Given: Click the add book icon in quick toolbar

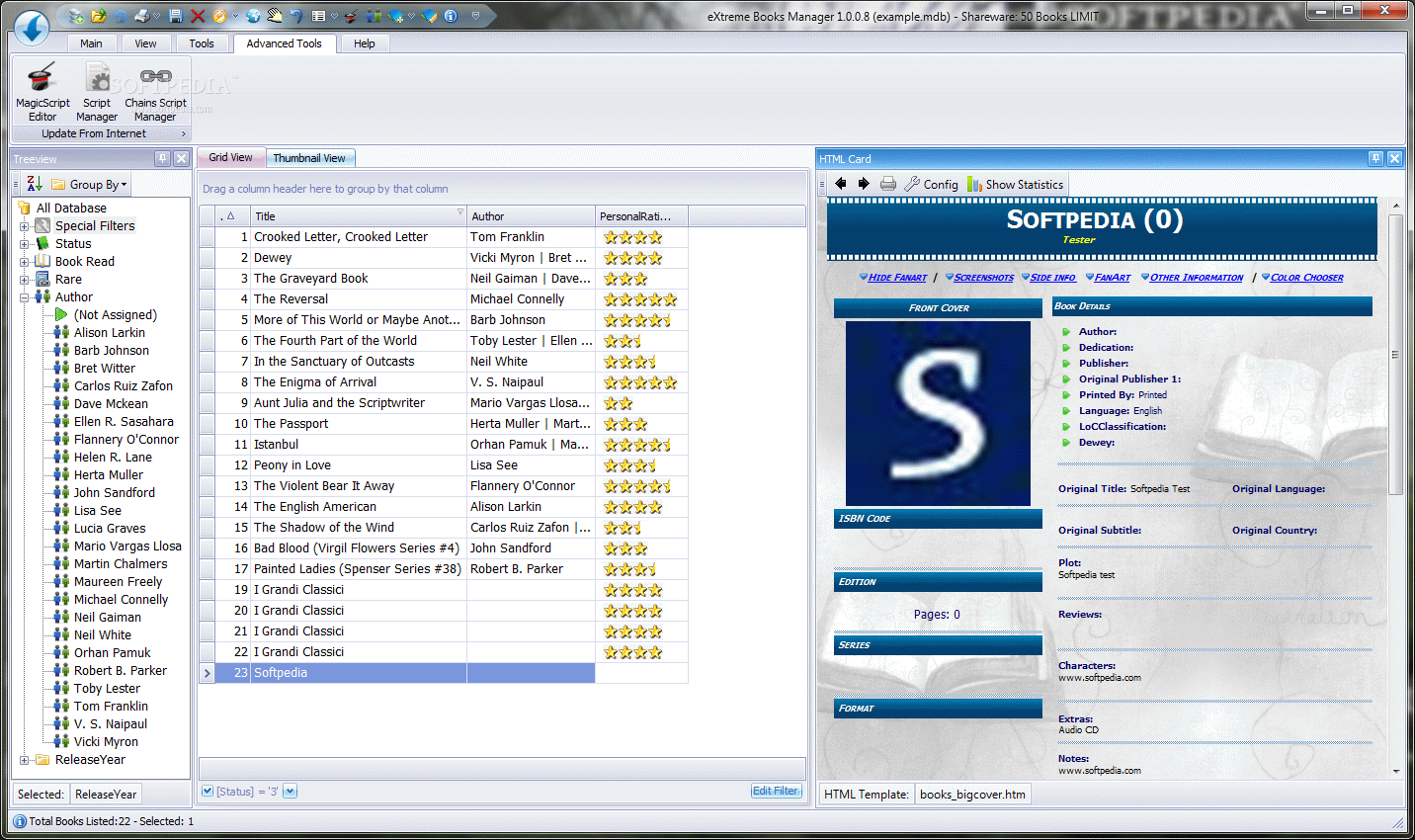Looking at the screenshot, I should click(396, 16).
